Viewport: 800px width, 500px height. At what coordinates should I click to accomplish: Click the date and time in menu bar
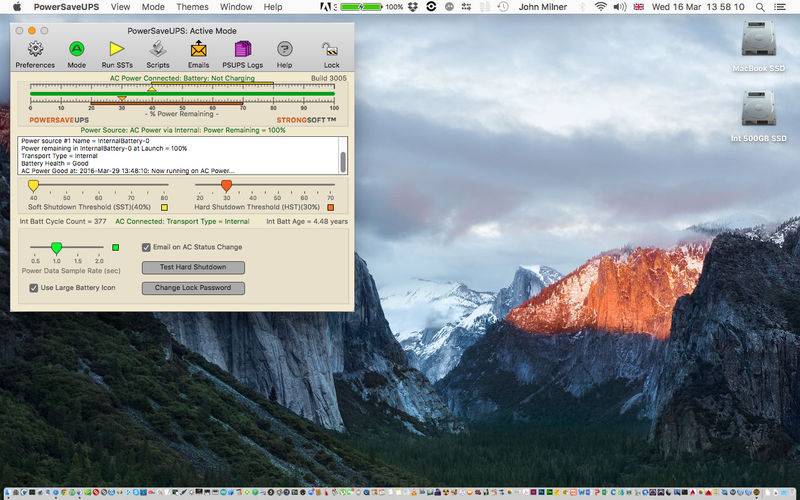pos(698,7)
